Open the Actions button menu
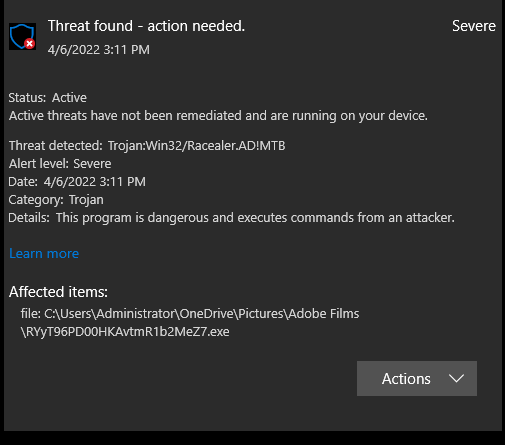Viewport: 505px width, 445px height. 417,379
